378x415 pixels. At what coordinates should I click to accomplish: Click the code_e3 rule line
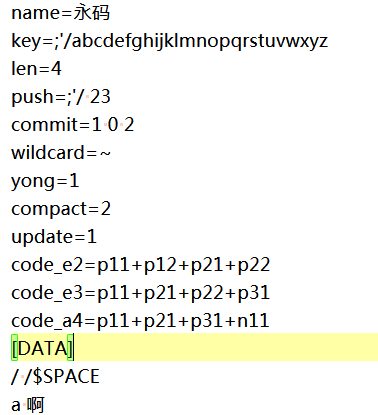click(x=140, y=293)
